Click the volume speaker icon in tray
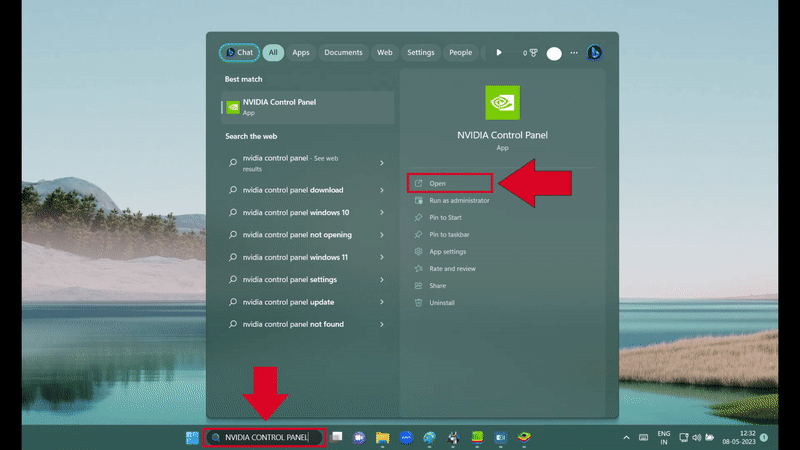The height and width of the screenshot is (450, 800). click(x=696, y=437)
